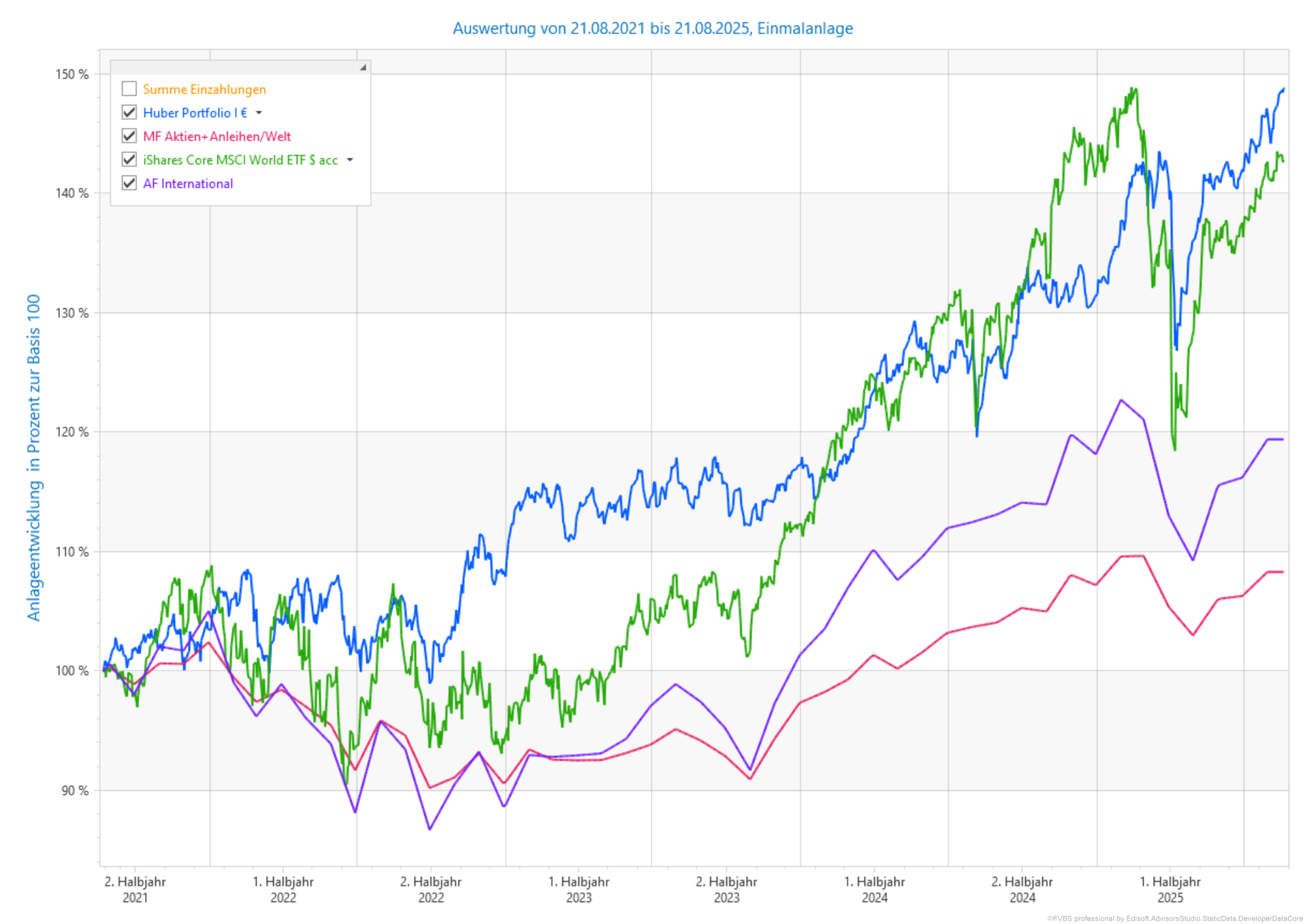Enable the Summe Einzahlungen checkbox
The height and width of the screenshot is (924, 1307).
tap(129, 89)
